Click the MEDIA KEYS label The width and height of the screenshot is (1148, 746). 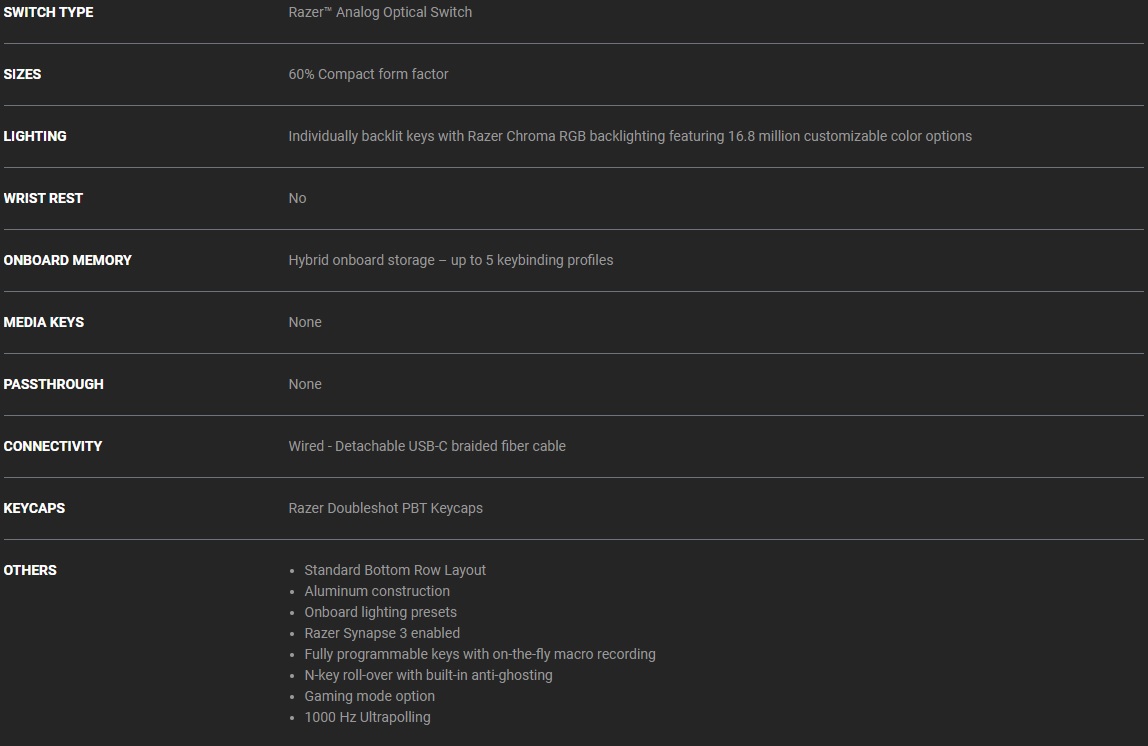coord(43,322)
